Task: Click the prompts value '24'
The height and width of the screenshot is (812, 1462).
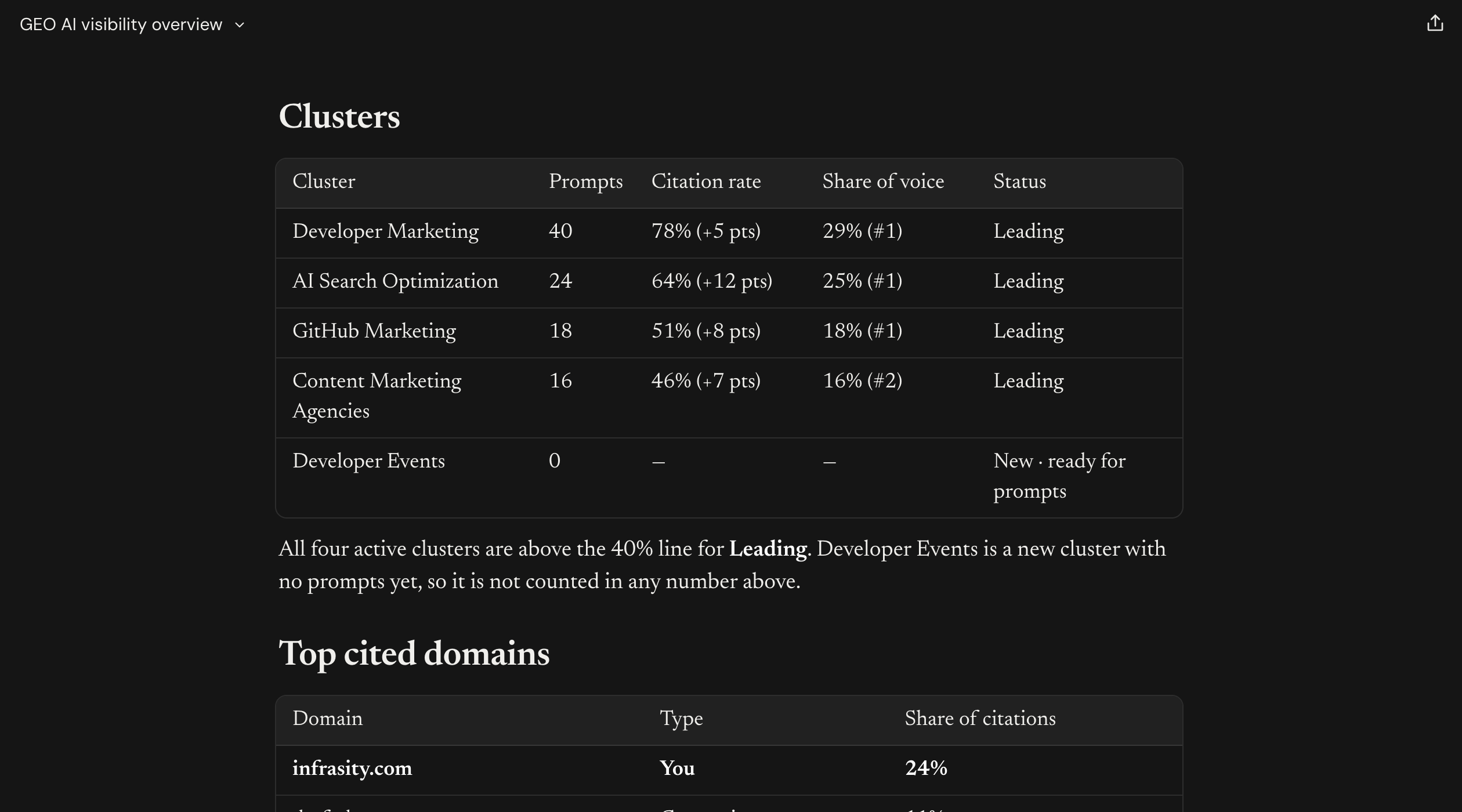Action: pyautogui.click(x=560, y=281)
